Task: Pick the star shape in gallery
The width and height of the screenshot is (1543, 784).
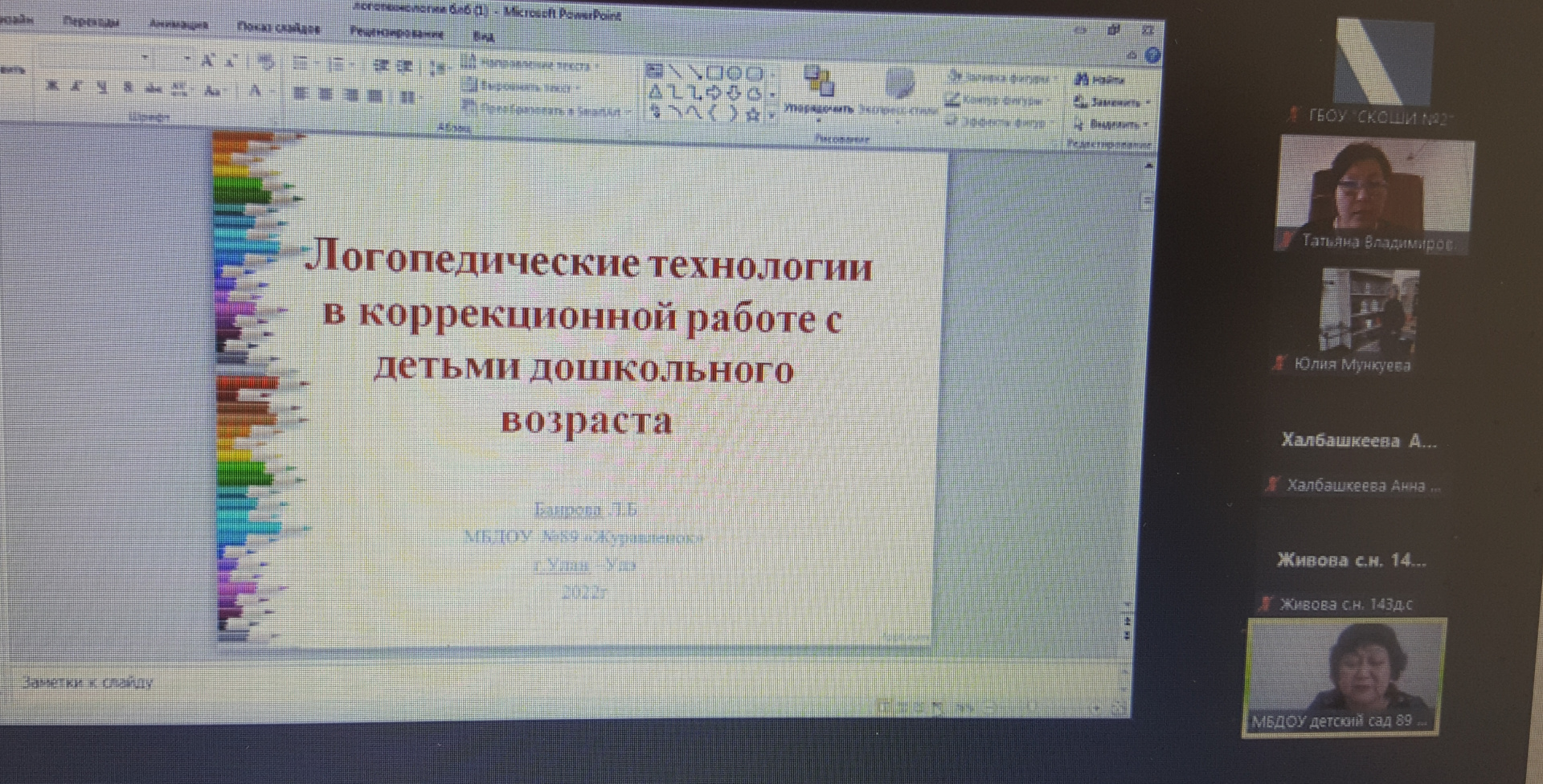Action: [x=752, y=115]
